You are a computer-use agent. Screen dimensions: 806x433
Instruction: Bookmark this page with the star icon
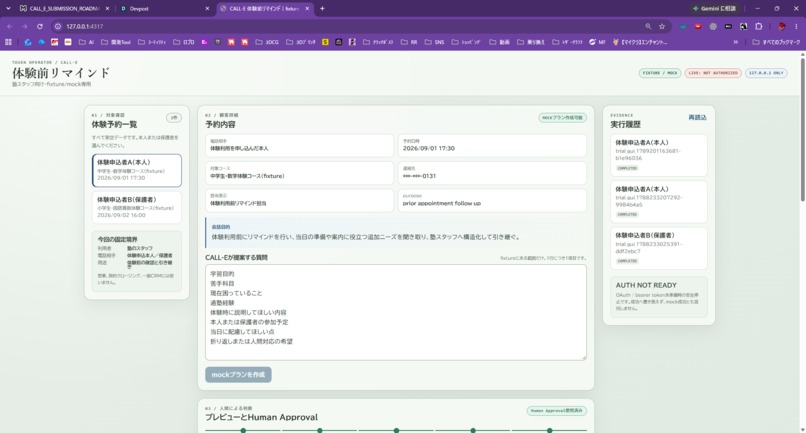(662, 26)
